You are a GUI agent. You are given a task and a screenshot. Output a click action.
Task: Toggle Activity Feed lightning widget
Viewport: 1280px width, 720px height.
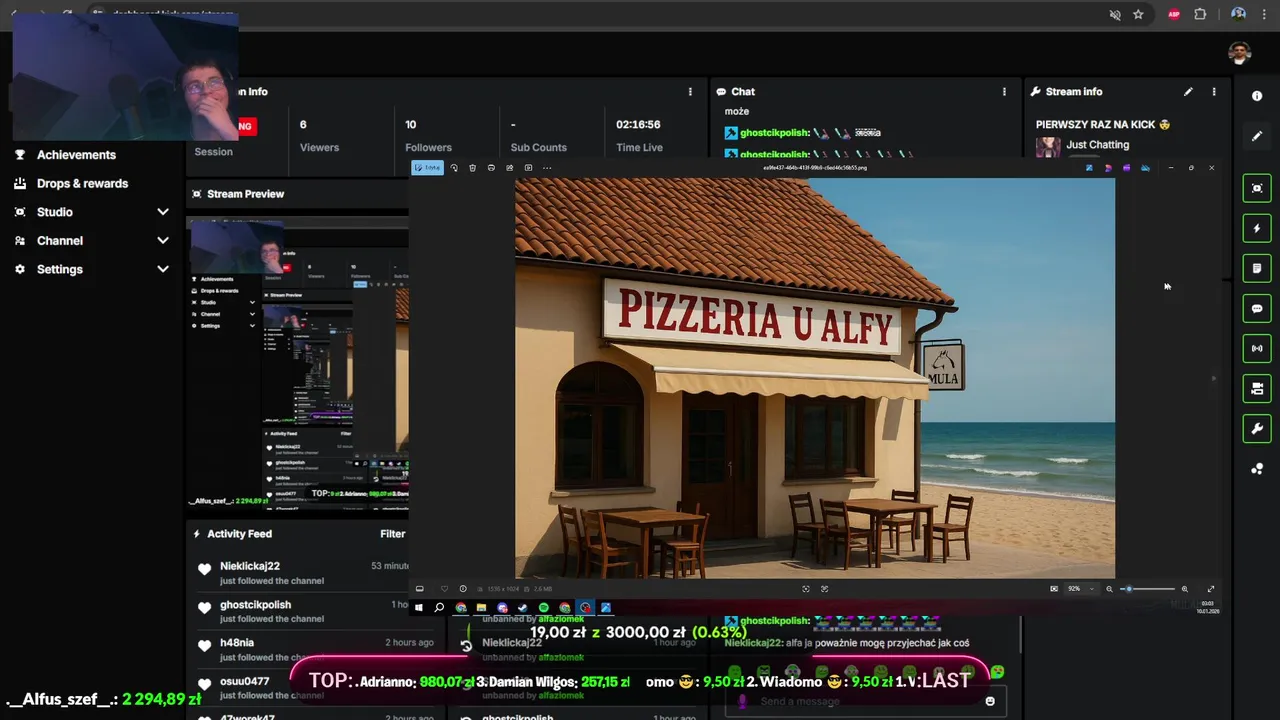tap(1257, 228)
